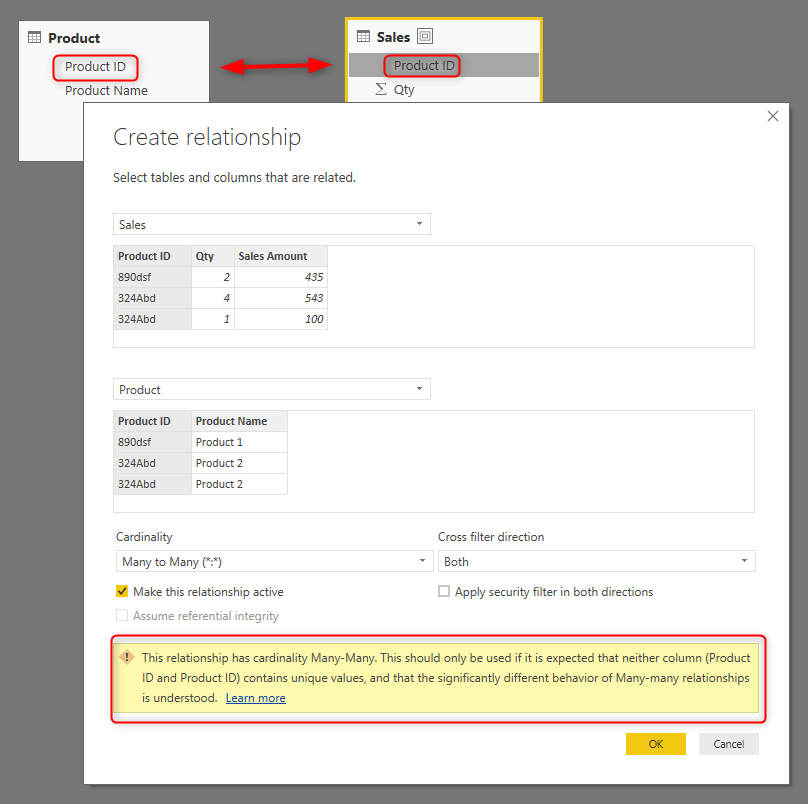Click the warning icon in the cardinality message
This screenshot has height=804, width=808.
pyautogui.click(x=126, y=657)
